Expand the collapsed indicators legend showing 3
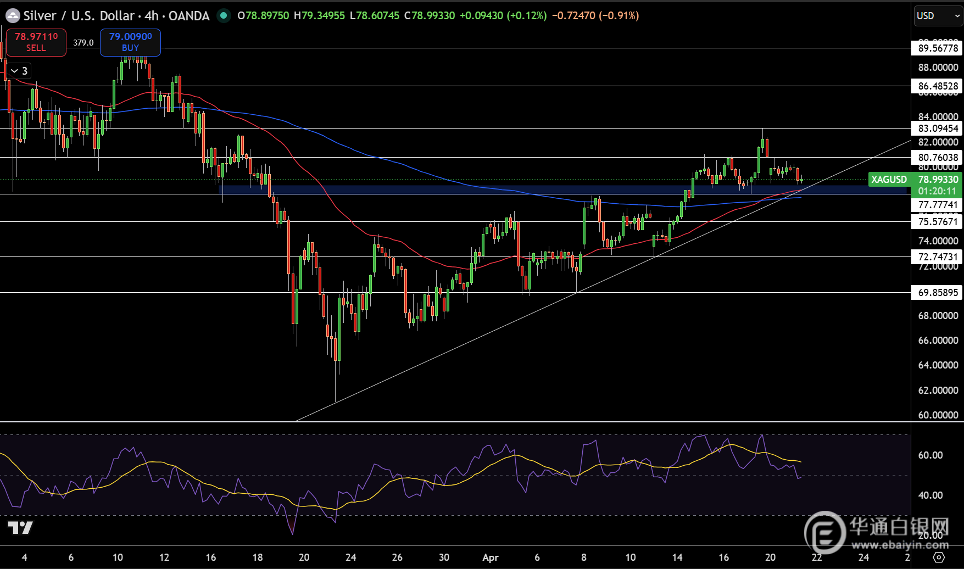The height and width of the screenshot is (570, 964). [19, 71]
